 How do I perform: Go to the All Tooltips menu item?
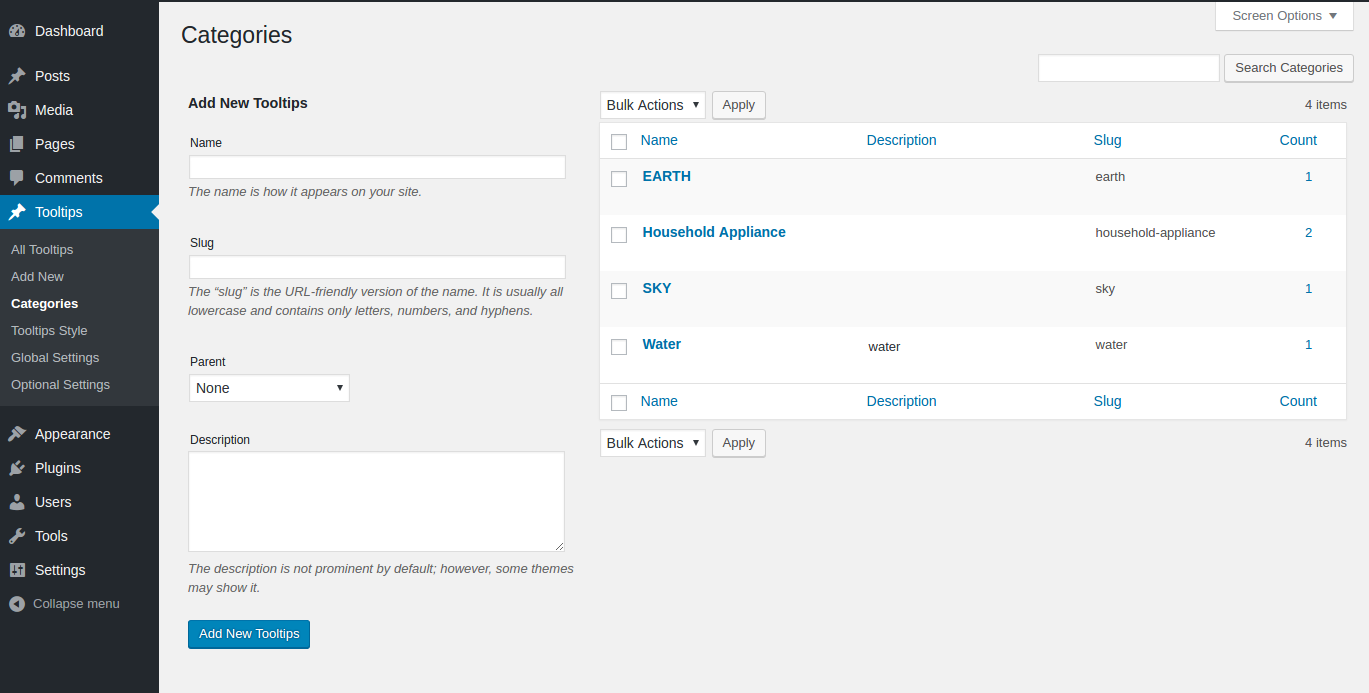[x=42, y=249]
